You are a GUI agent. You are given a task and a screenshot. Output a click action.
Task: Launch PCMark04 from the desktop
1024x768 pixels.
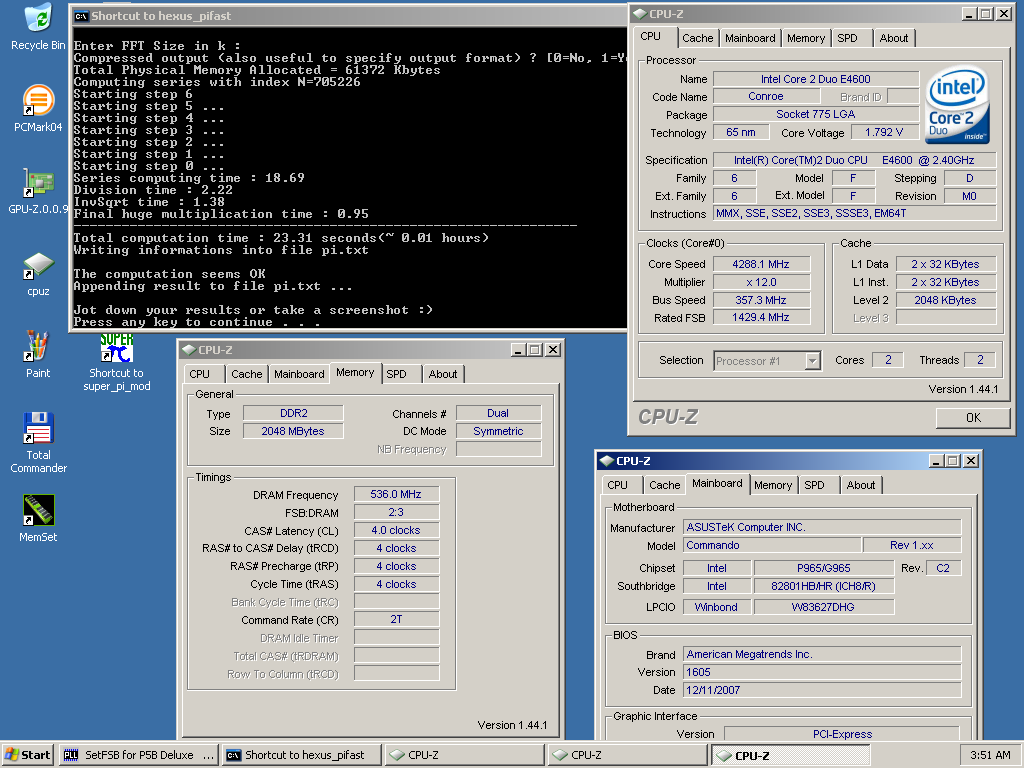tap(38, 108)
